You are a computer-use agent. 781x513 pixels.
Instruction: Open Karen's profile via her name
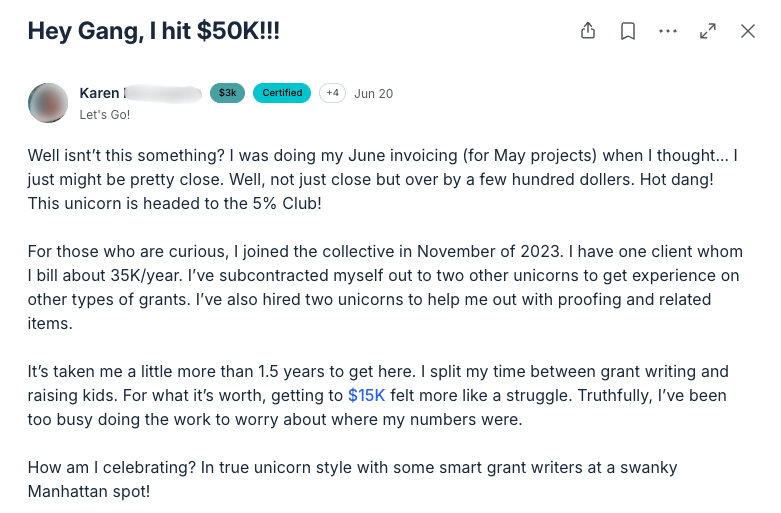coord(101,93)
